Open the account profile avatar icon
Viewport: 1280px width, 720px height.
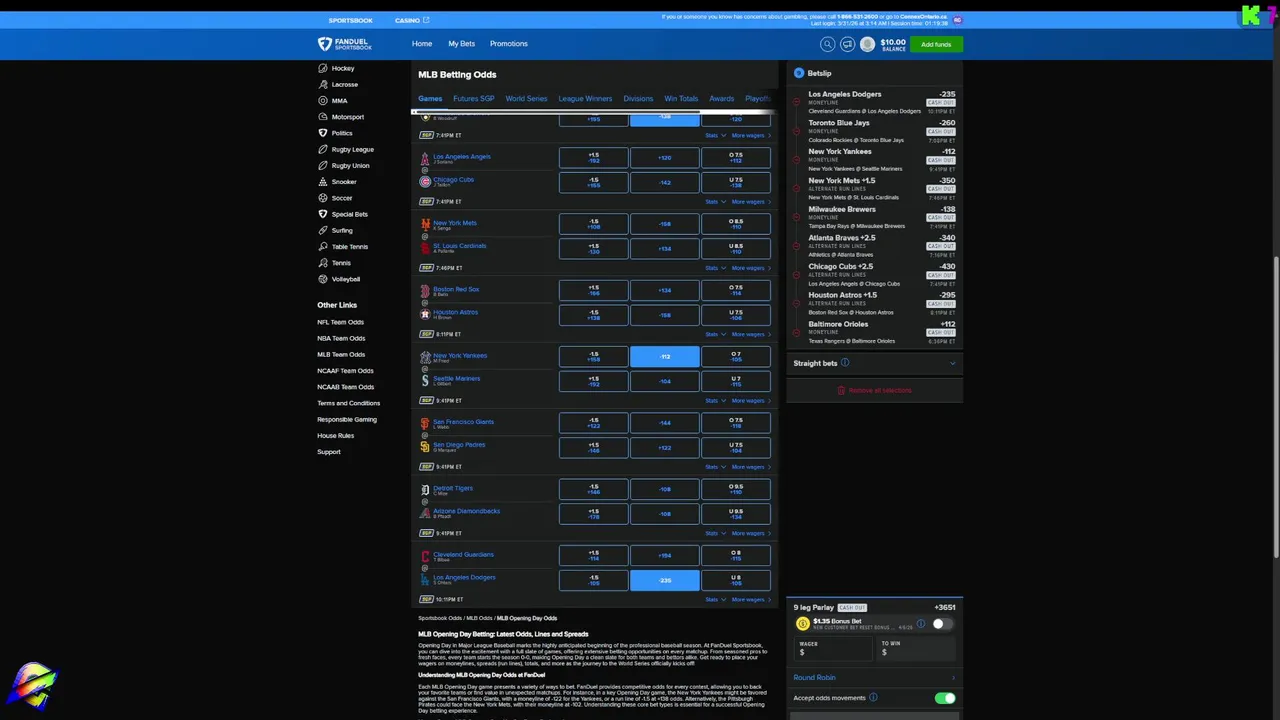867,44
